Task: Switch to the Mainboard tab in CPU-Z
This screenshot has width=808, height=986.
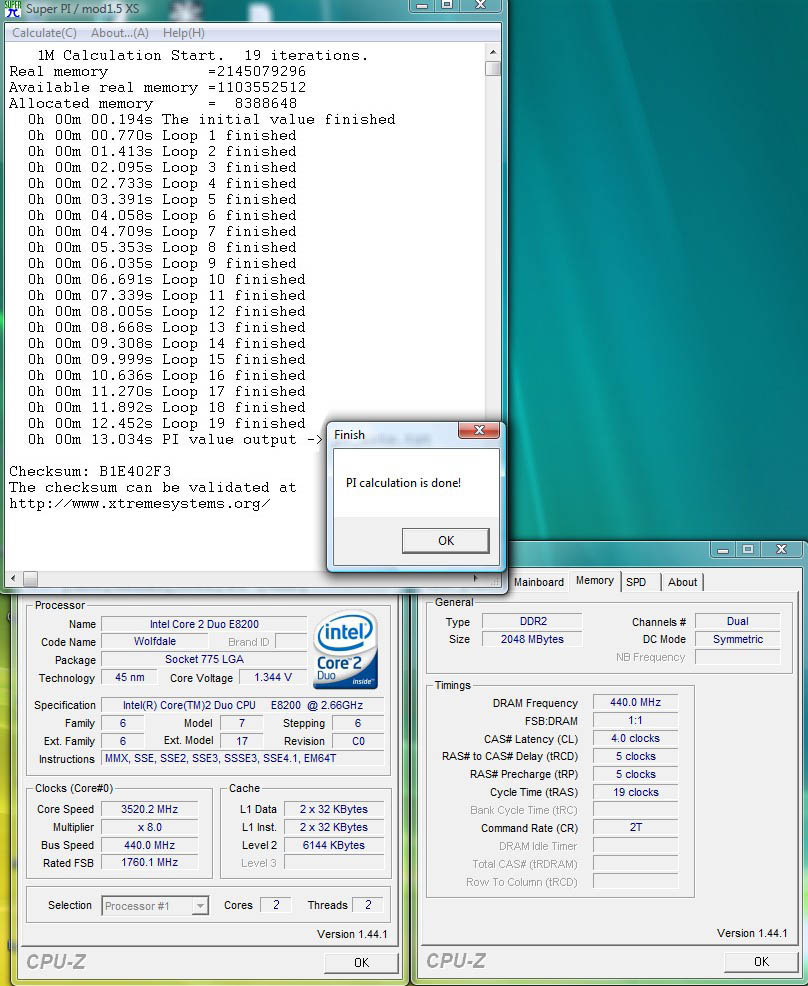Action: pos(538,582)
